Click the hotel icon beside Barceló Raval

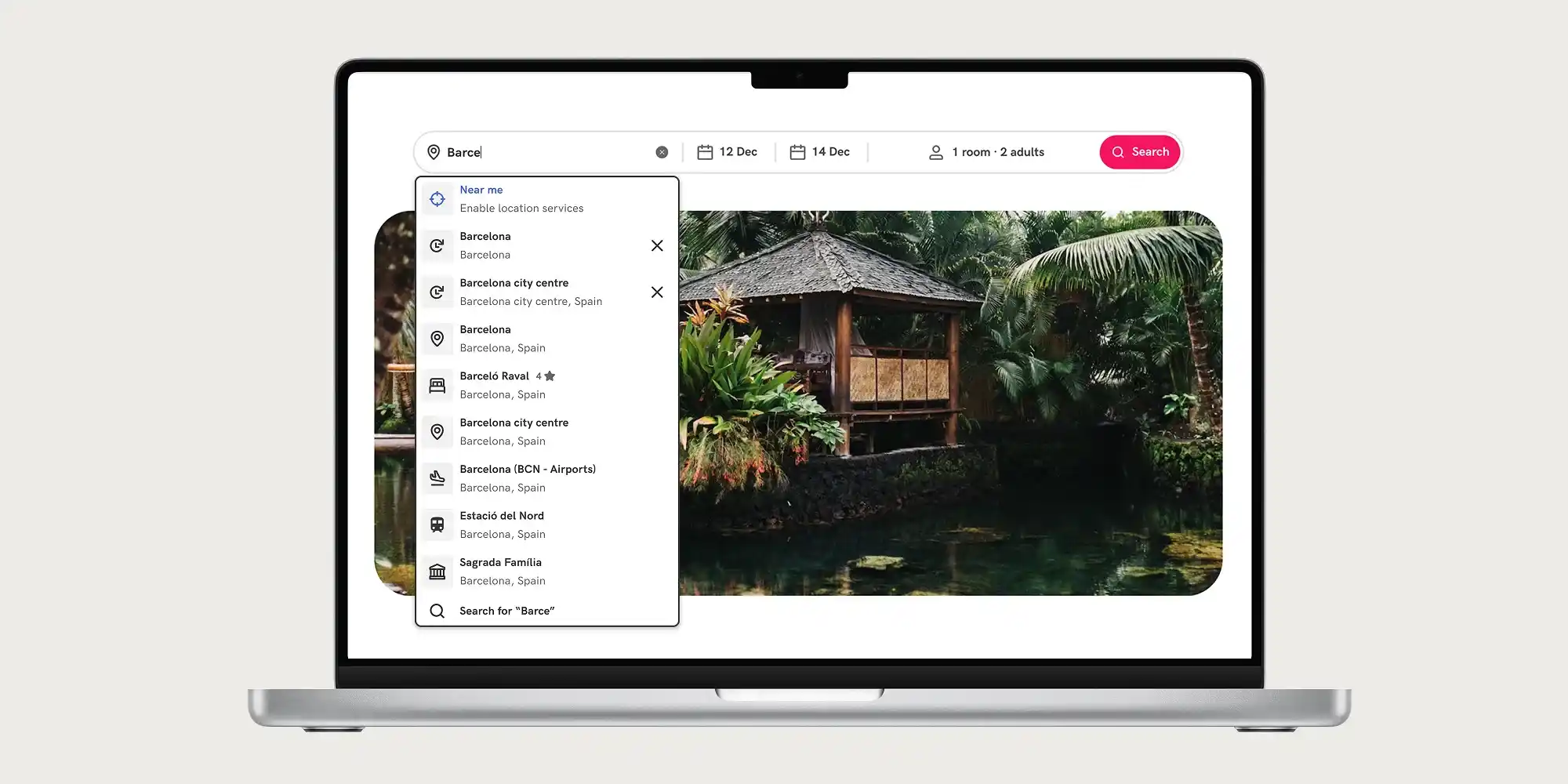tap(437, 385)
